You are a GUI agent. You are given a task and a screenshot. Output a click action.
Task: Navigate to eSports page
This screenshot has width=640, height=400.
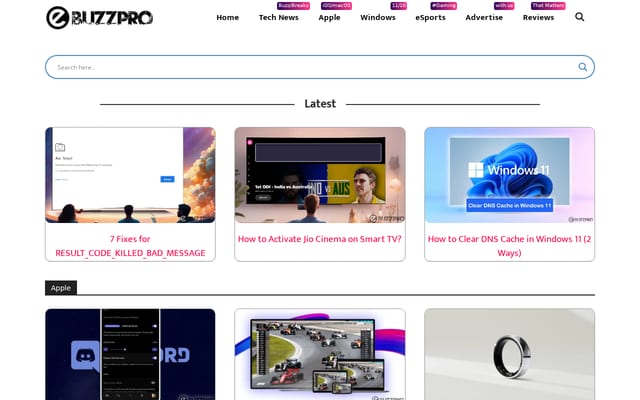(430, 18)
